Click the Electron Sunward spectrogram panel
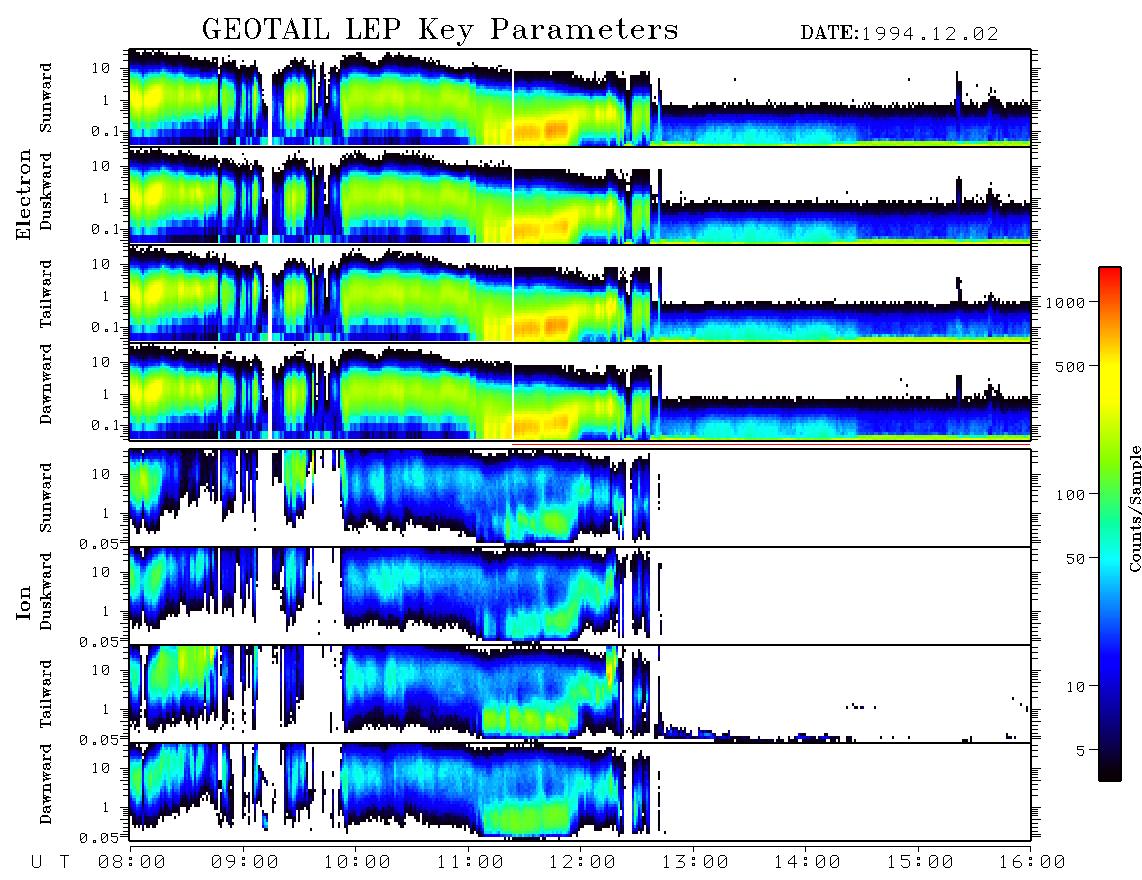The height and width of the screenshot is (880, 1142). [x=580, y=98]
